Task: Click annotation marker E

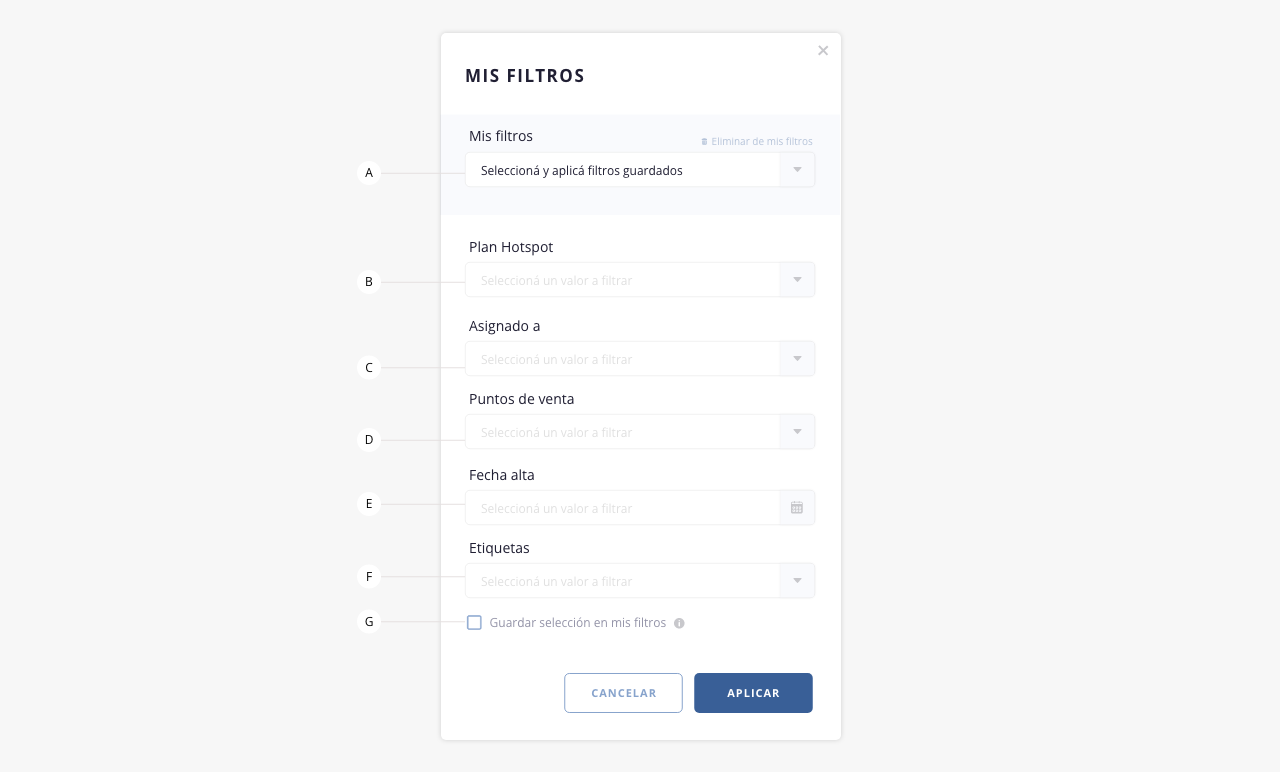Action: [x=369, y=504]
